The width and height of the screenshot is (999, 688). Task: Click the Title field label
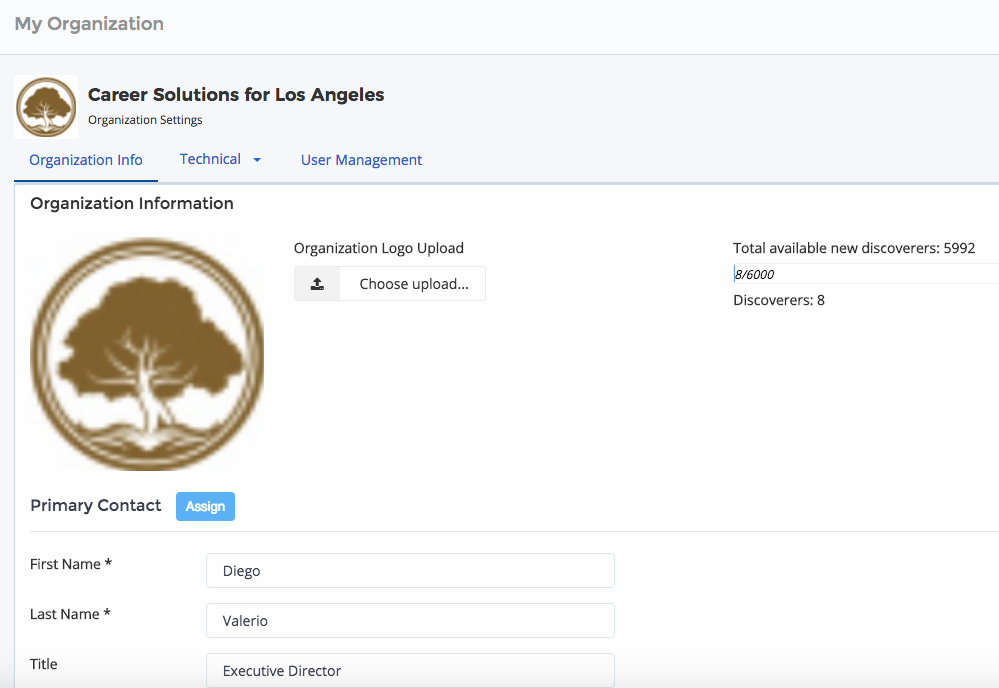point(43,664)
